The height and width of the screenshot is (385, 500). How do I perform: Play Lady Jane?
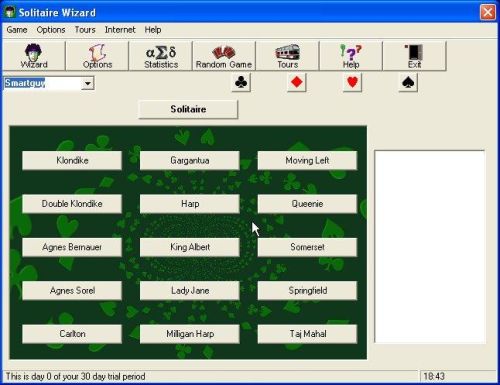pyautogui.click(x=190, y=290)
